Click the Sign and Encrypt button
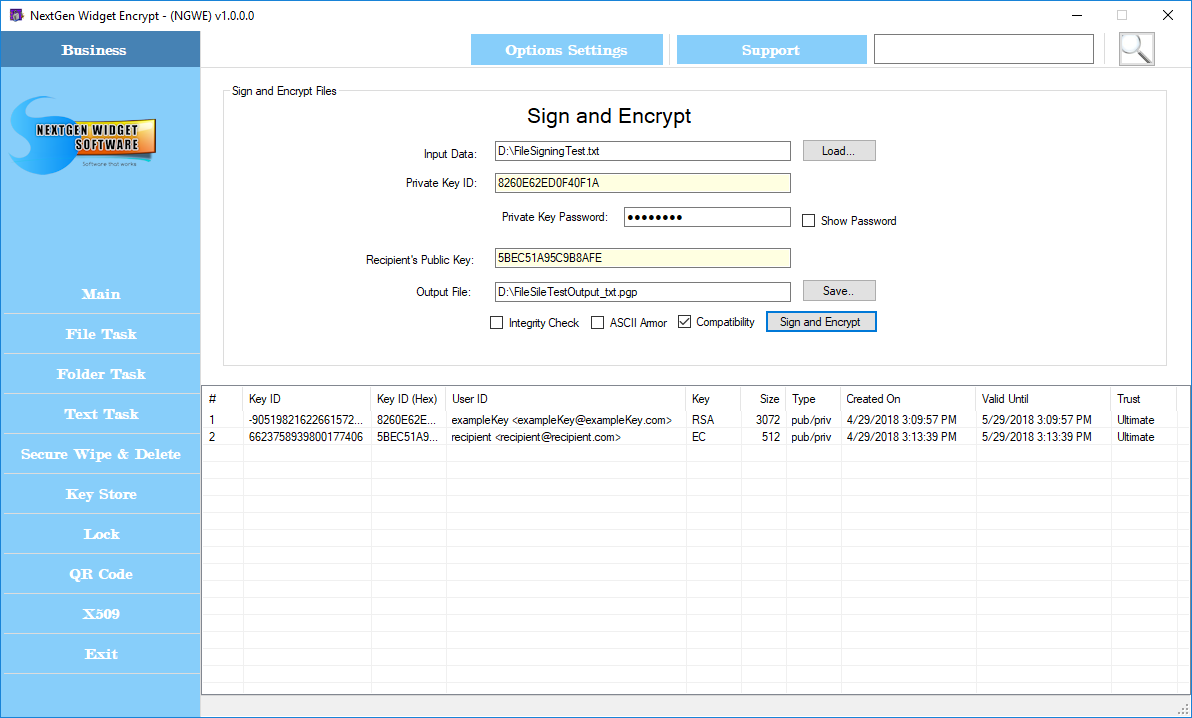The image size is (1192, 718). tap(821, 322)
